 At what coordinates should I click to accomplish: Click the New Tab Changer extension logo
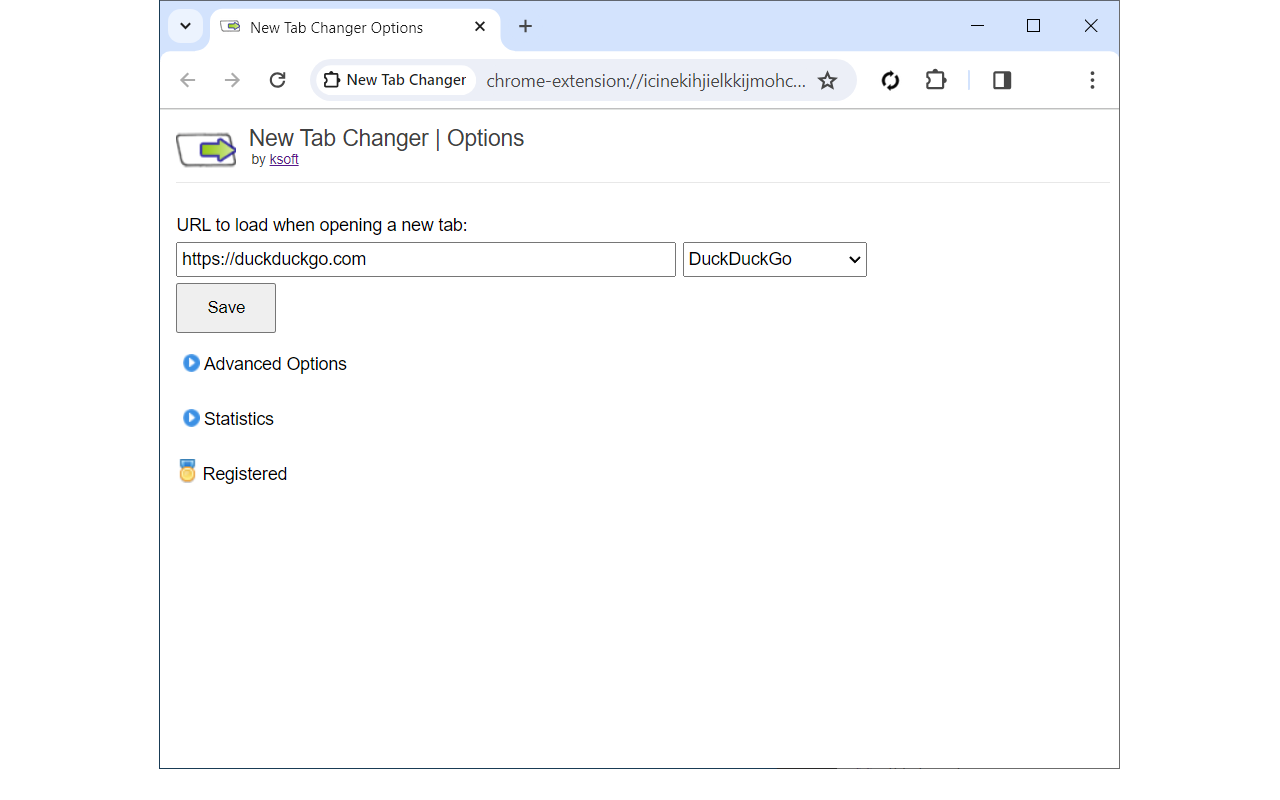point(206,147)
